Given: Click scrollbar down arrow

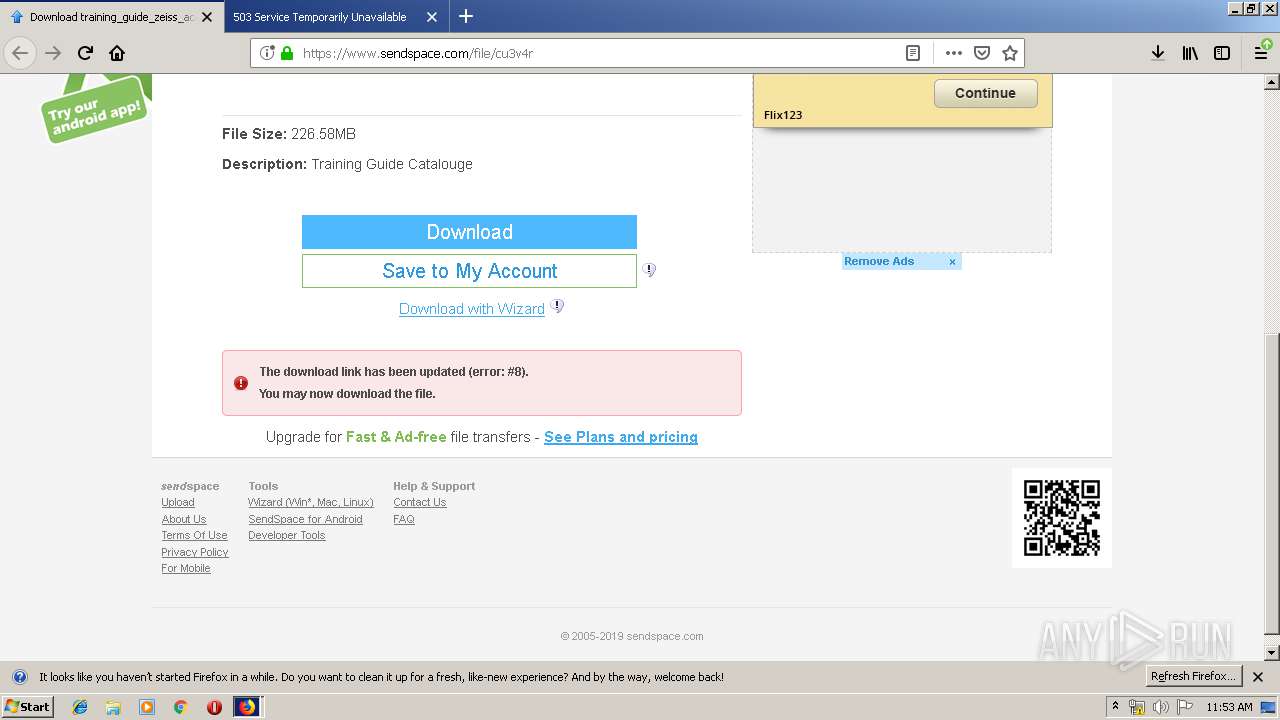Looking at the screenshot, I should [1272, 653].
